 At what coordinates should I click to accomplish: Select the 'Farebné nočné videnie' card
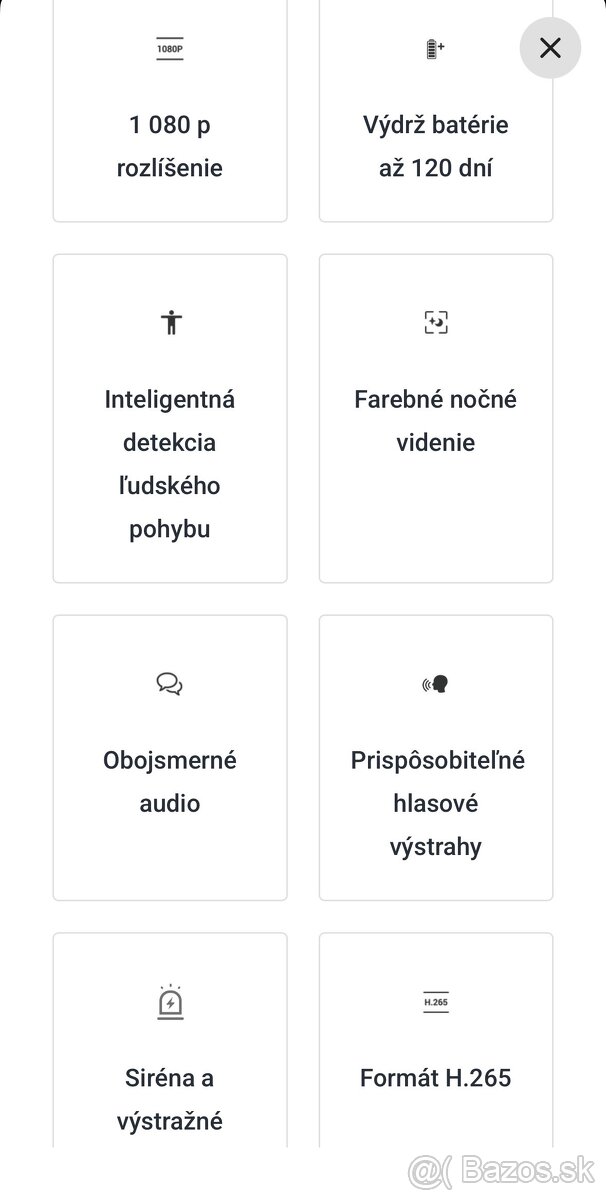436,418
